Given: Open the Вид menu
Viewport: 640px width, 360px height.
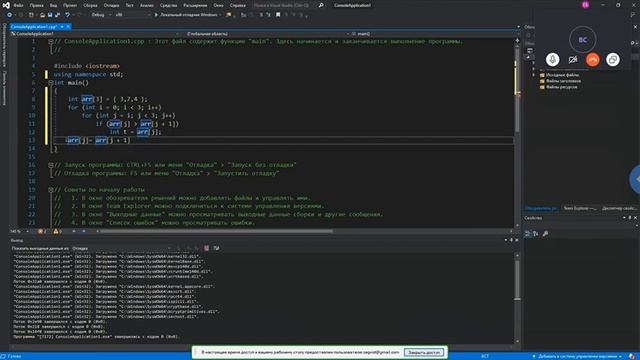Looking at the screenshot, I should [x=53, y=5].
